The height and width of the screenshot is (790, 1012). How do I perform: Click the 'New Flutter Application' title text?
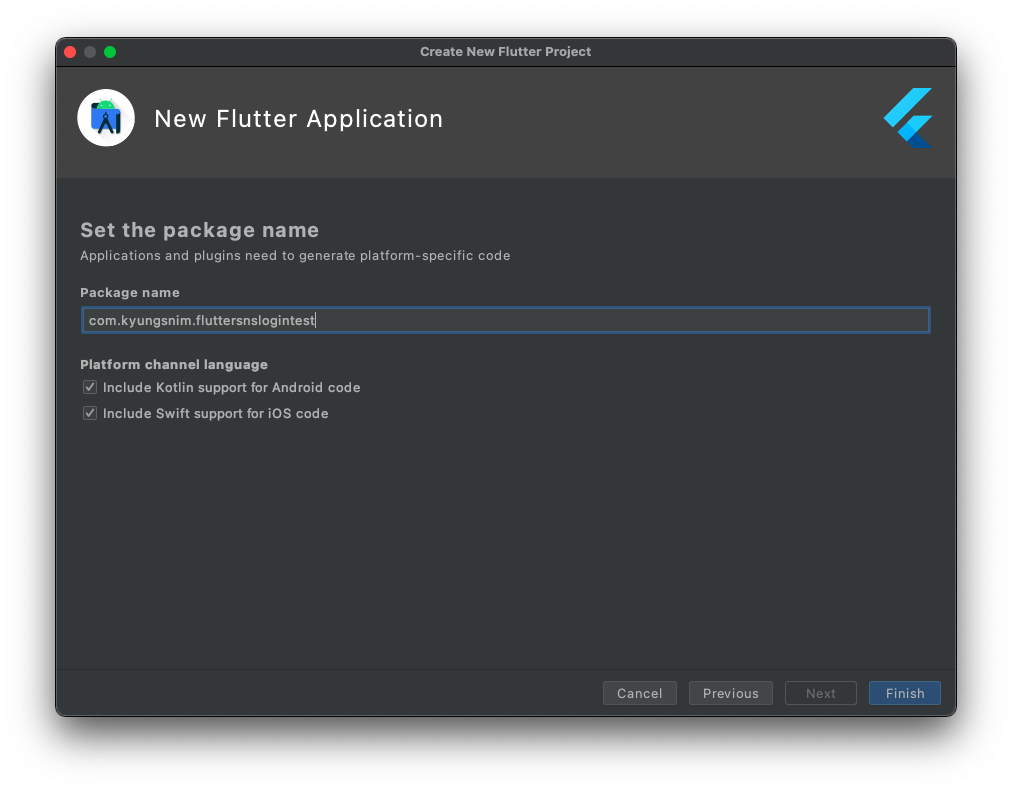pos(299,119)
